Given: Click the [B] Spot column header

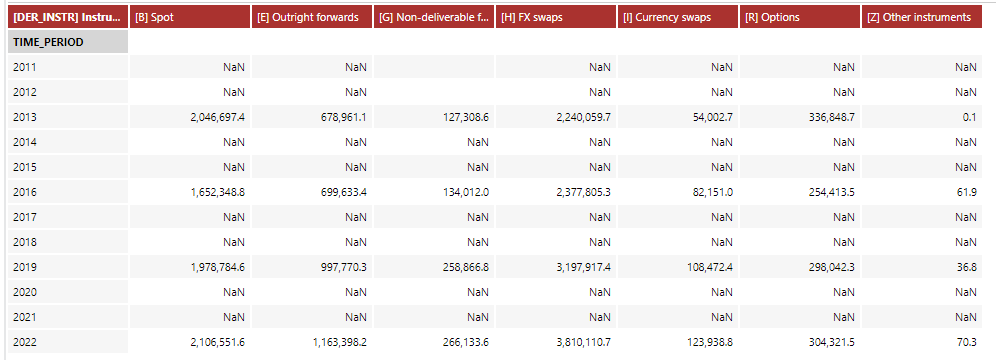Looking at the screenshot, I should [x=189, y=17].
